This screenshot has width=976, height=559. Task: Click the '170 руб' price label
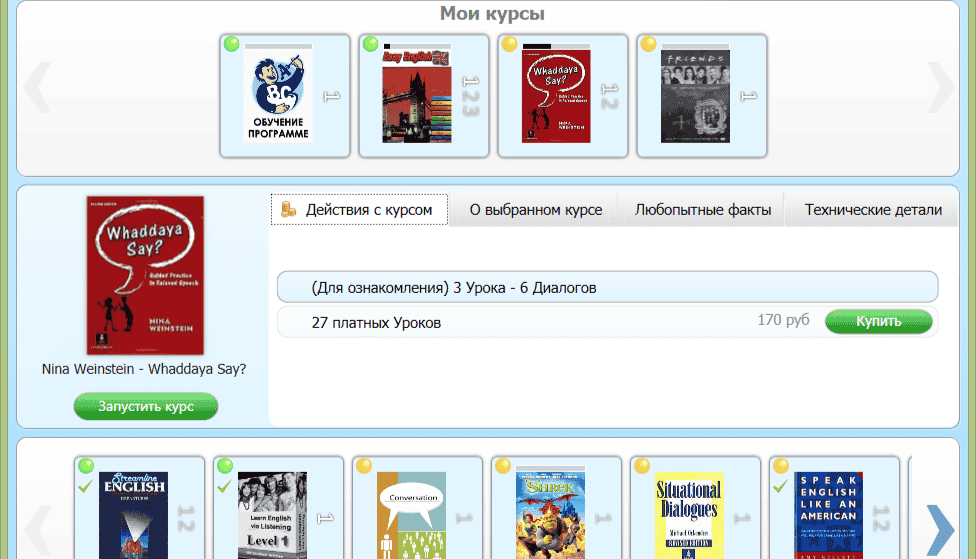coord(783,320)
